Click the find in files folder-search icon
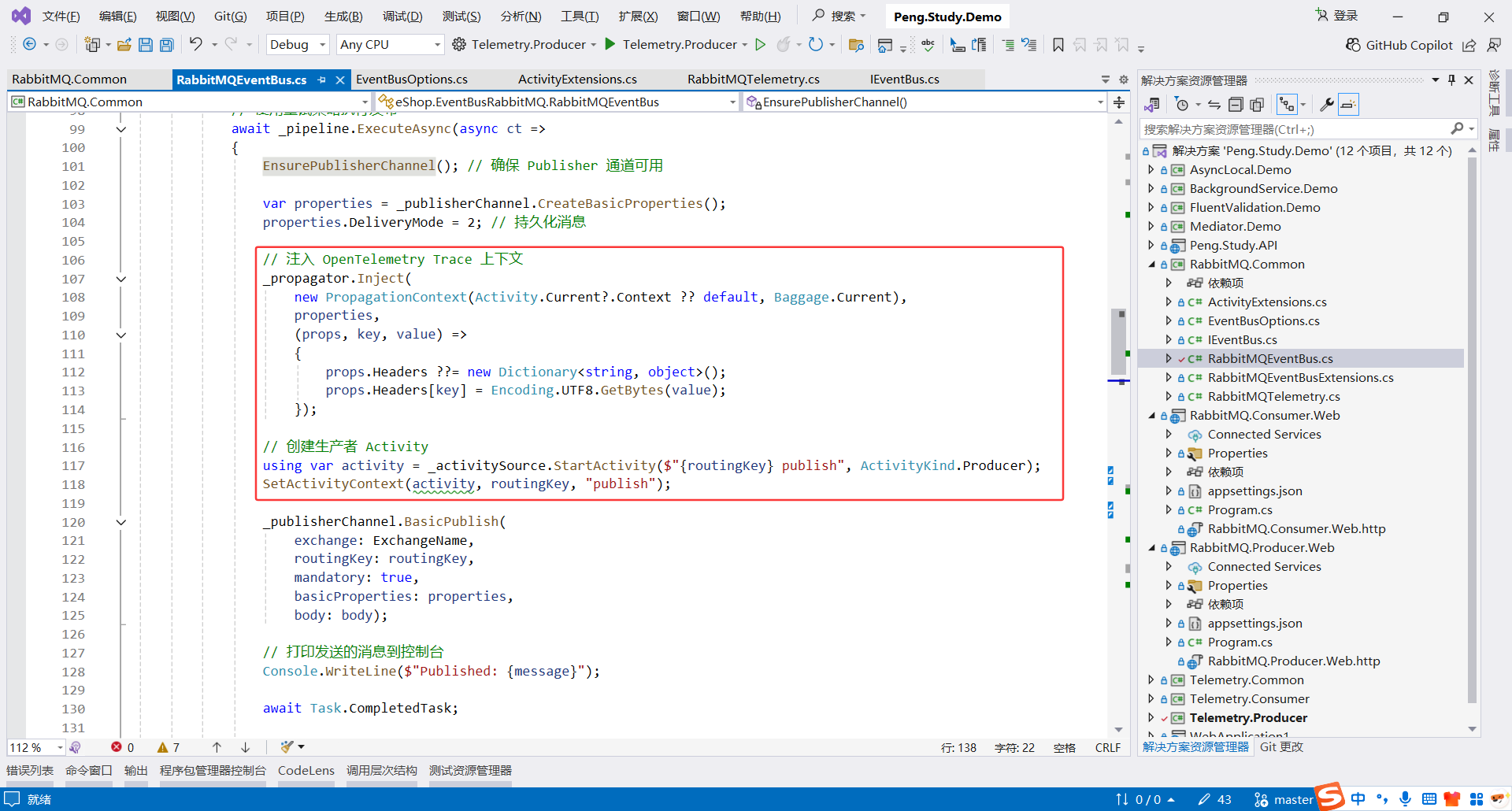Viewport: 1512px width, 811px height. pos(856,45)
